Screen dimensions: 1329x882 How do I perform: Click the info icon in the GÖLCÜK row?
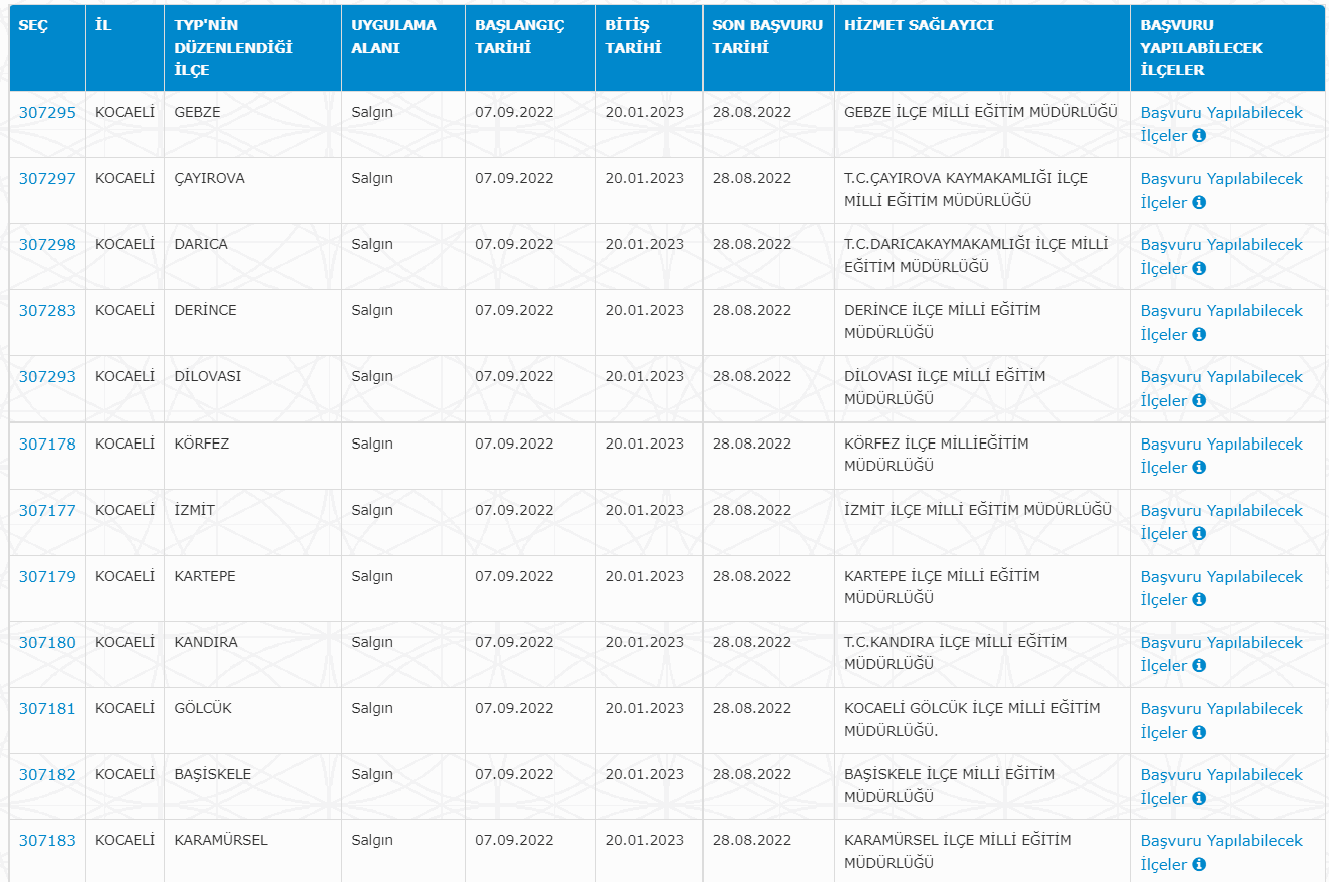click(1199, 732)
